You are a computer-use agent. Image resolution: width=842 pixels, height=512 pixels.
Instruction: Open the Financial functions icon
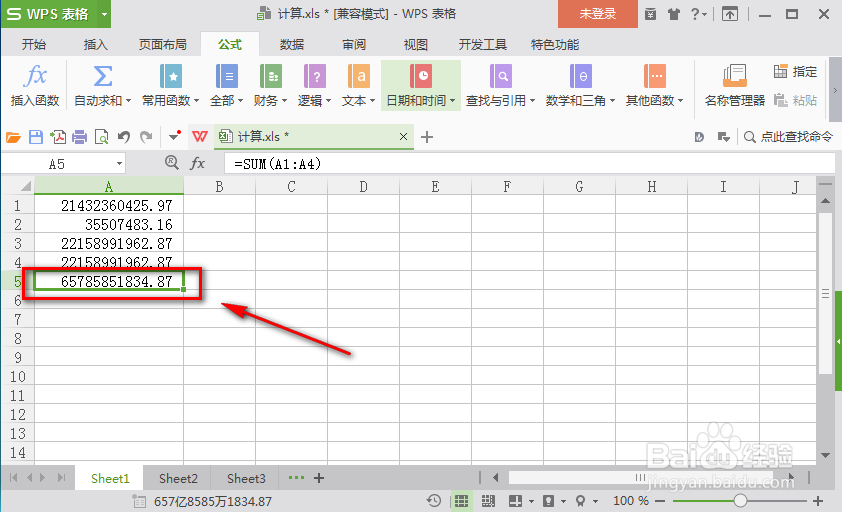pyautogui.click(x=271, y=76)
